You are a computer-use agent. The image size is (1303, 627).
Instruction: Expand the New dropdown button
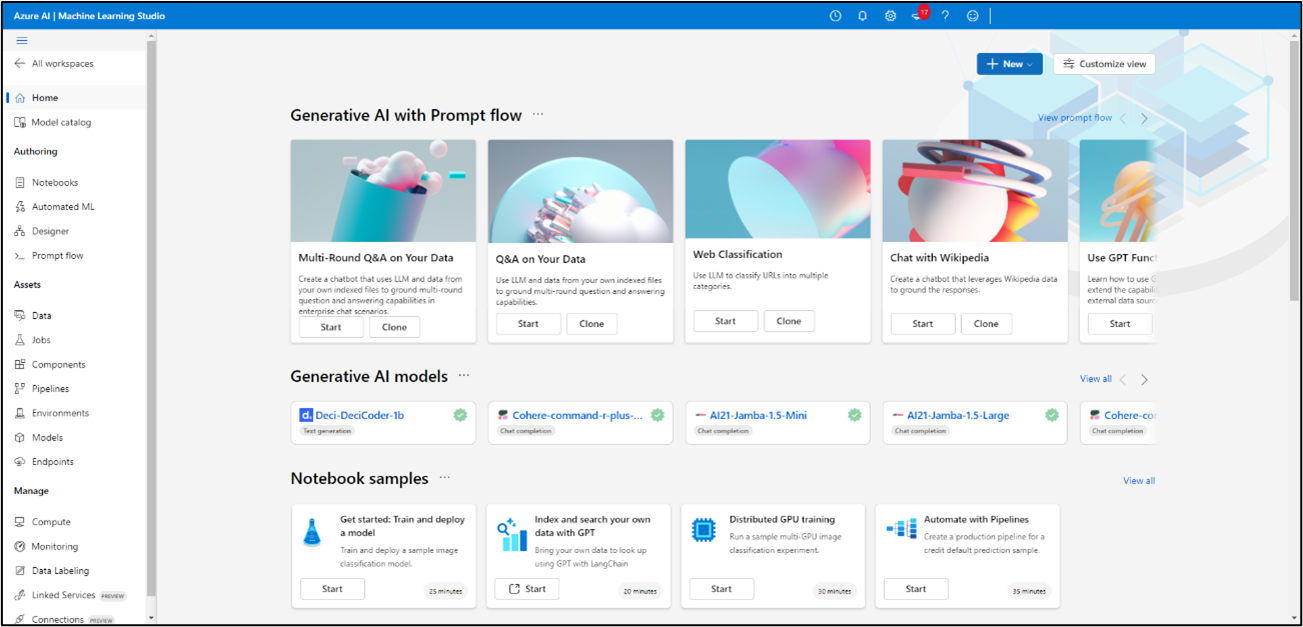[1010, 64]
